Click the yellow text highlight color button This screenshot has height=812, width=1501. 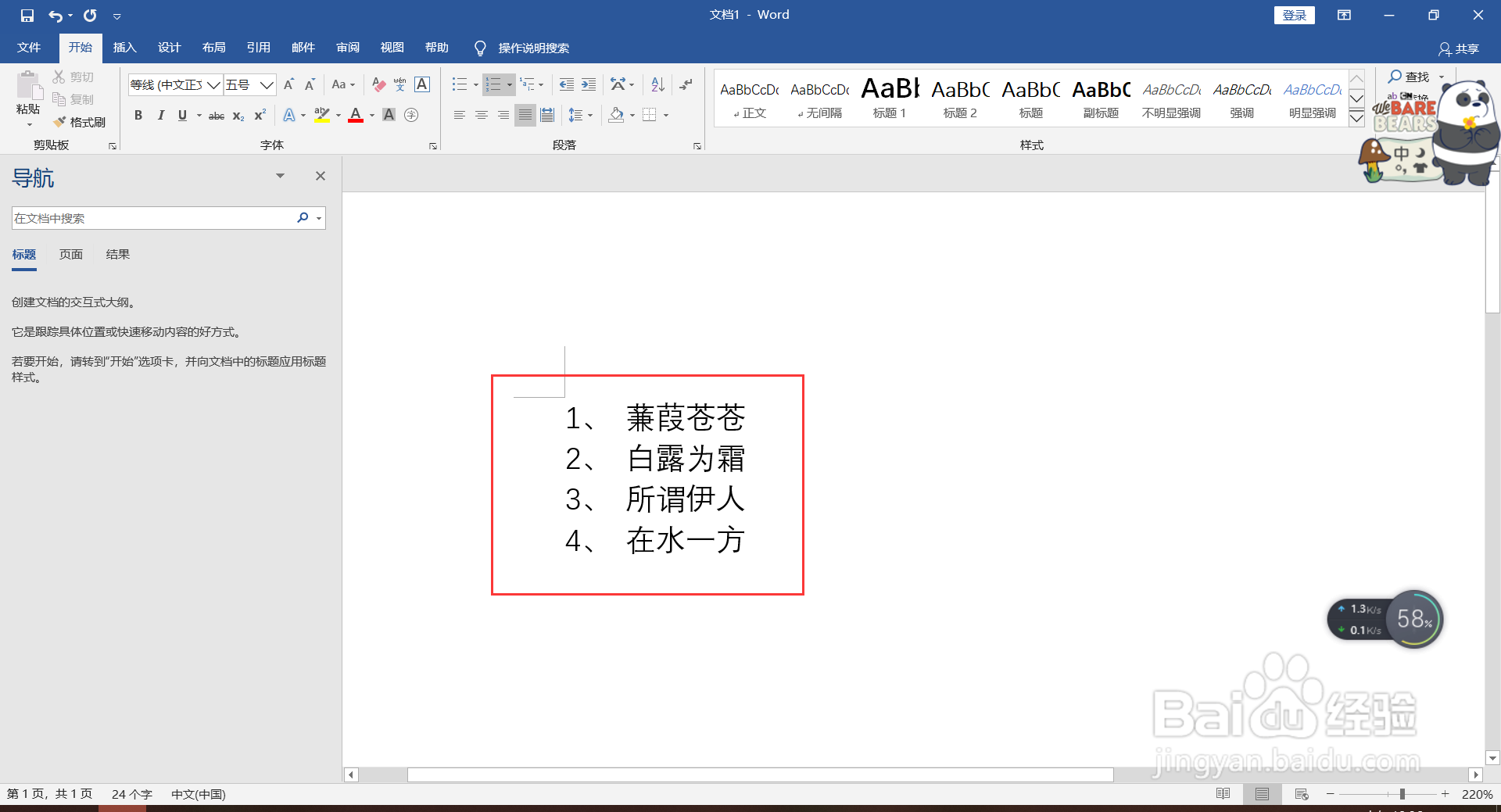coord(321,115)
